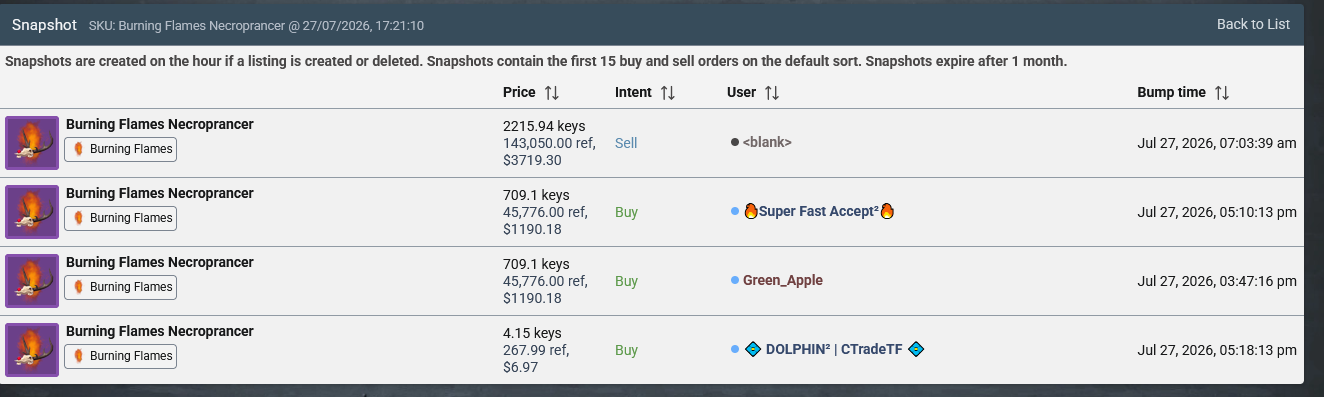The height and width of the screenshot is (397, 1324).
Task: Click the diamond icon after CTradeTF
Action: point(916,349)
